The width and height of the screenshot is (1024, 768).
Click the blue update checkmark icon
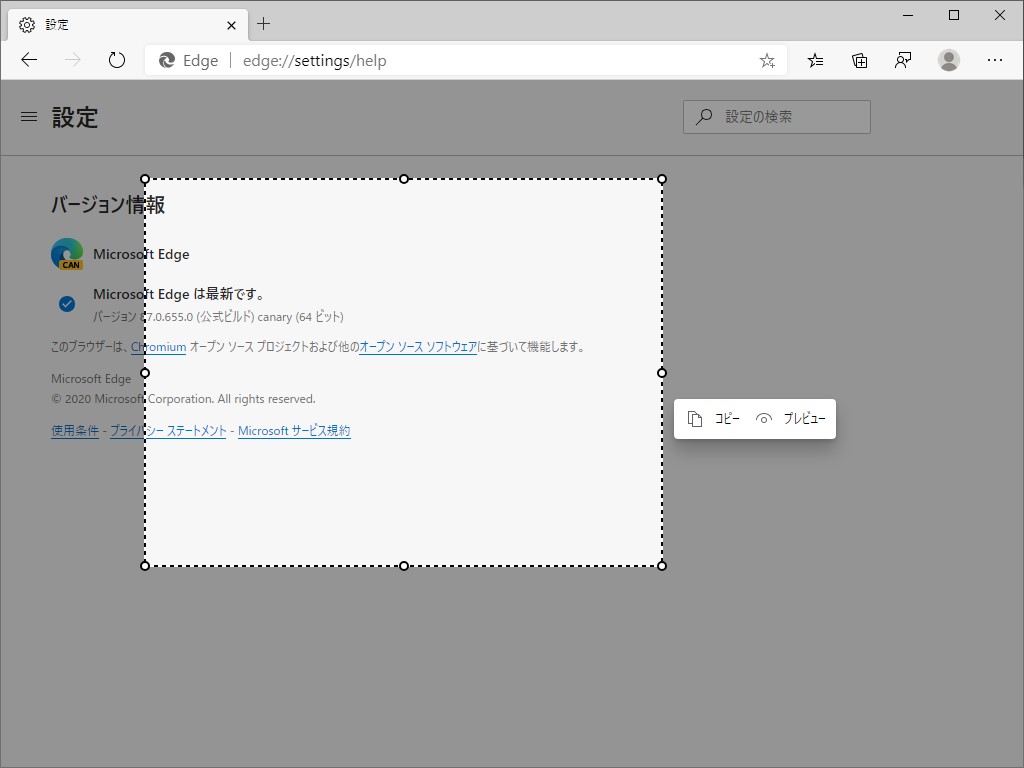click(67, 304)
